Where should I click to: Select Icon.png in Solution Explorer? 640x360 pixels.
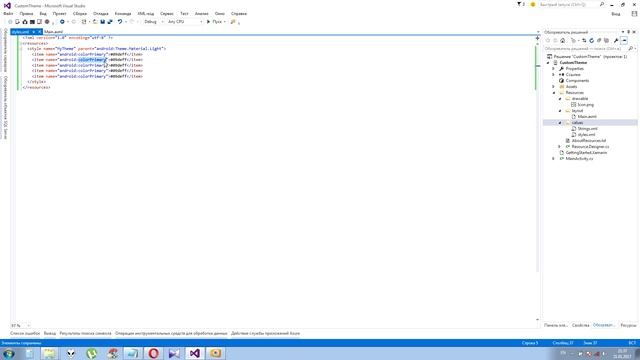(586, 104)
